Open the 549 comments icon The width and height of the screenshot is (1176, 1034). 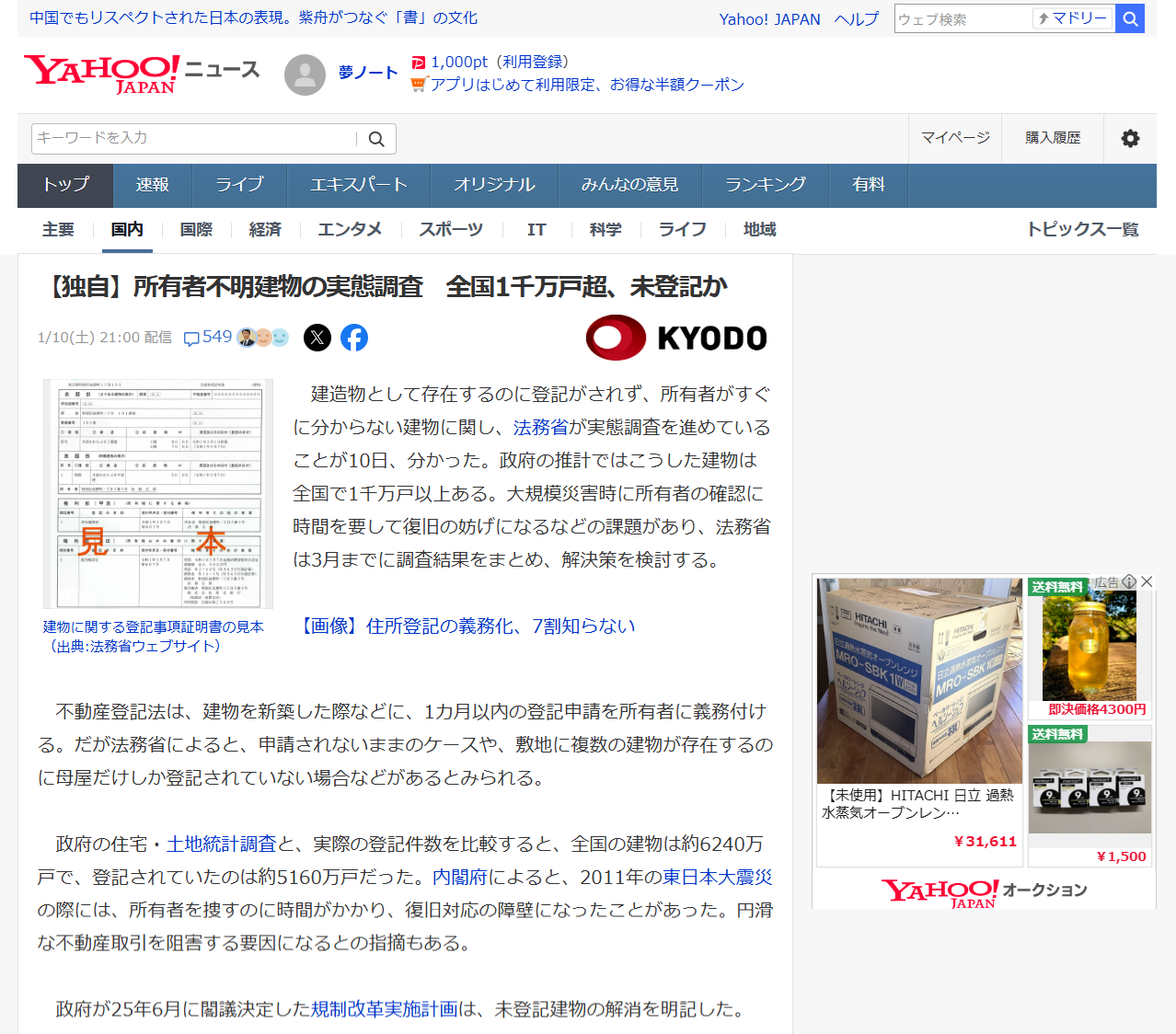[191, 339]
